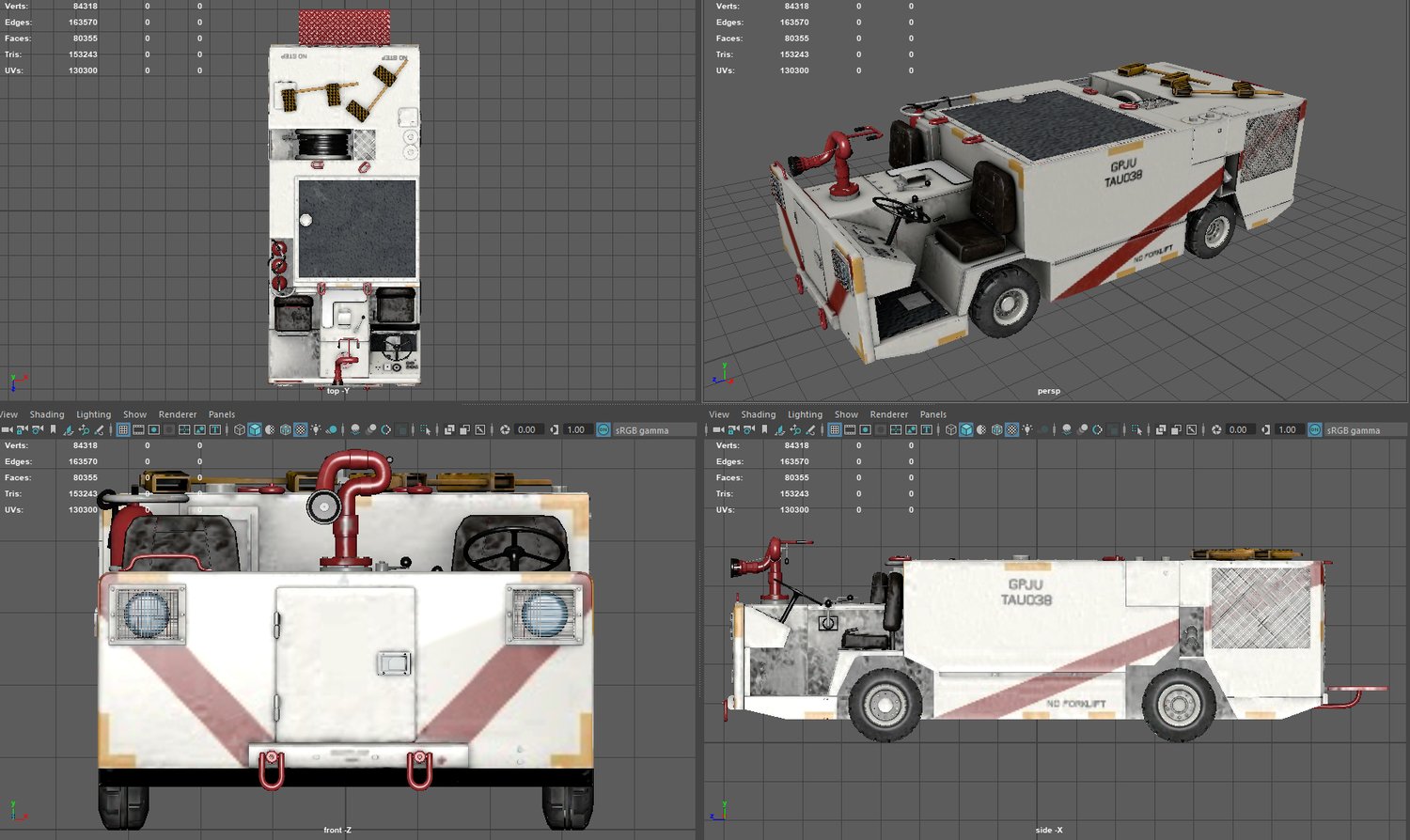Open the Shading menu in front view panel
The height and width of the screenshot is (840, 1410).
pyautogui.click(x=47, y=414)
